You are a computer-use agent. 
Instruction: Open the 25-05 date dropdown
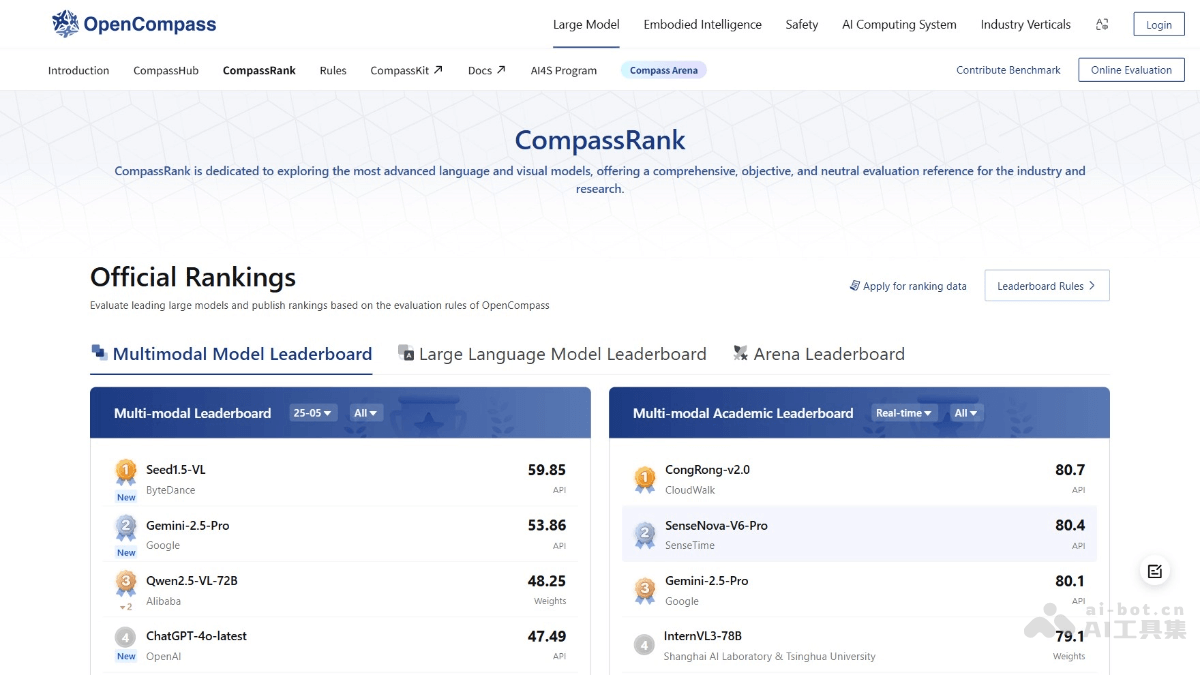click(313, 412)
